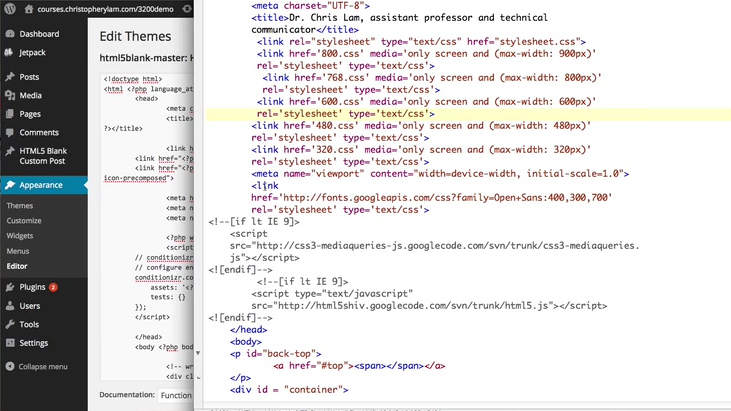Click the Edit Themes heading

coord(135,36)
